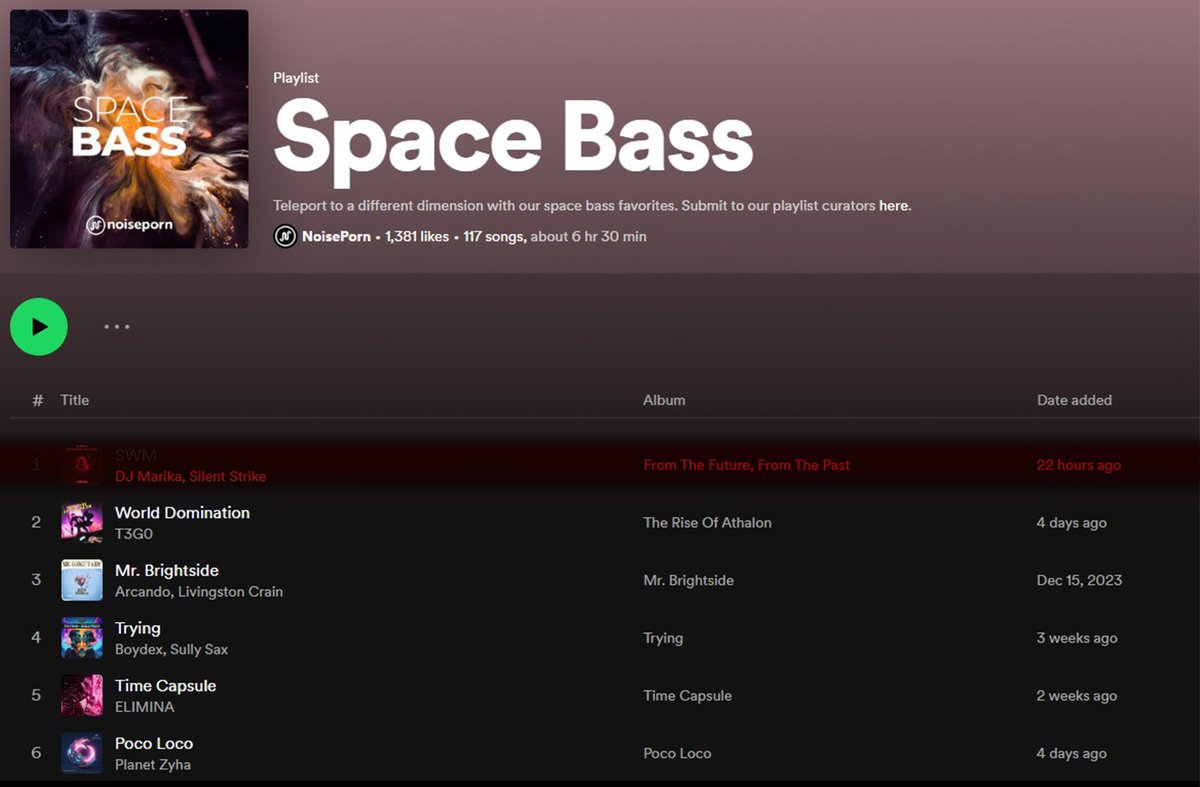The height and width of the screenshot is (787, 1200).
Task: Open the Mr. Brightside album link
Action: pyautogui.click(x=689, y=580)
